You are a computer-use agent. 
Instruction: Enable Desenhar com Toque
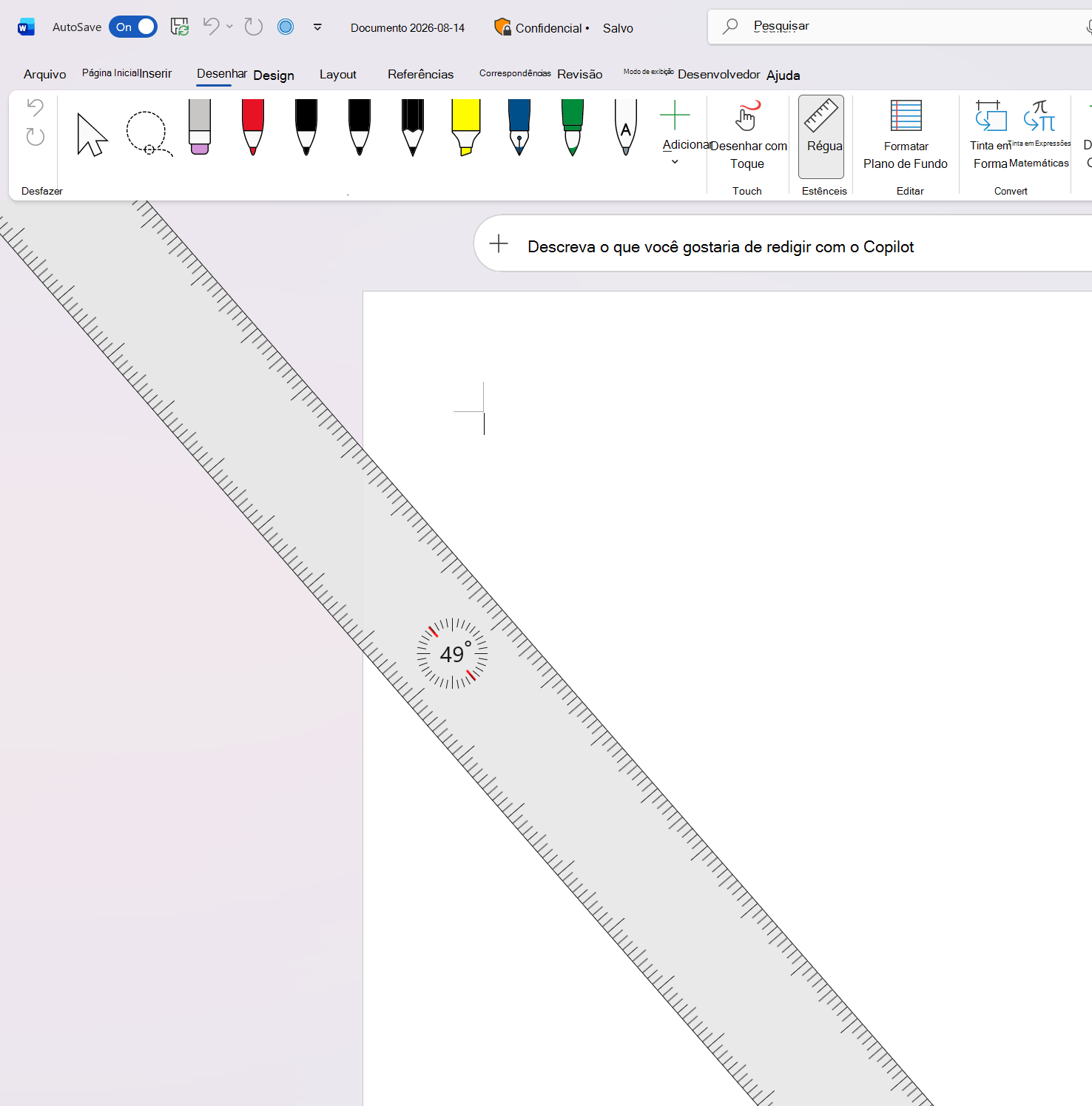point(747,137)
